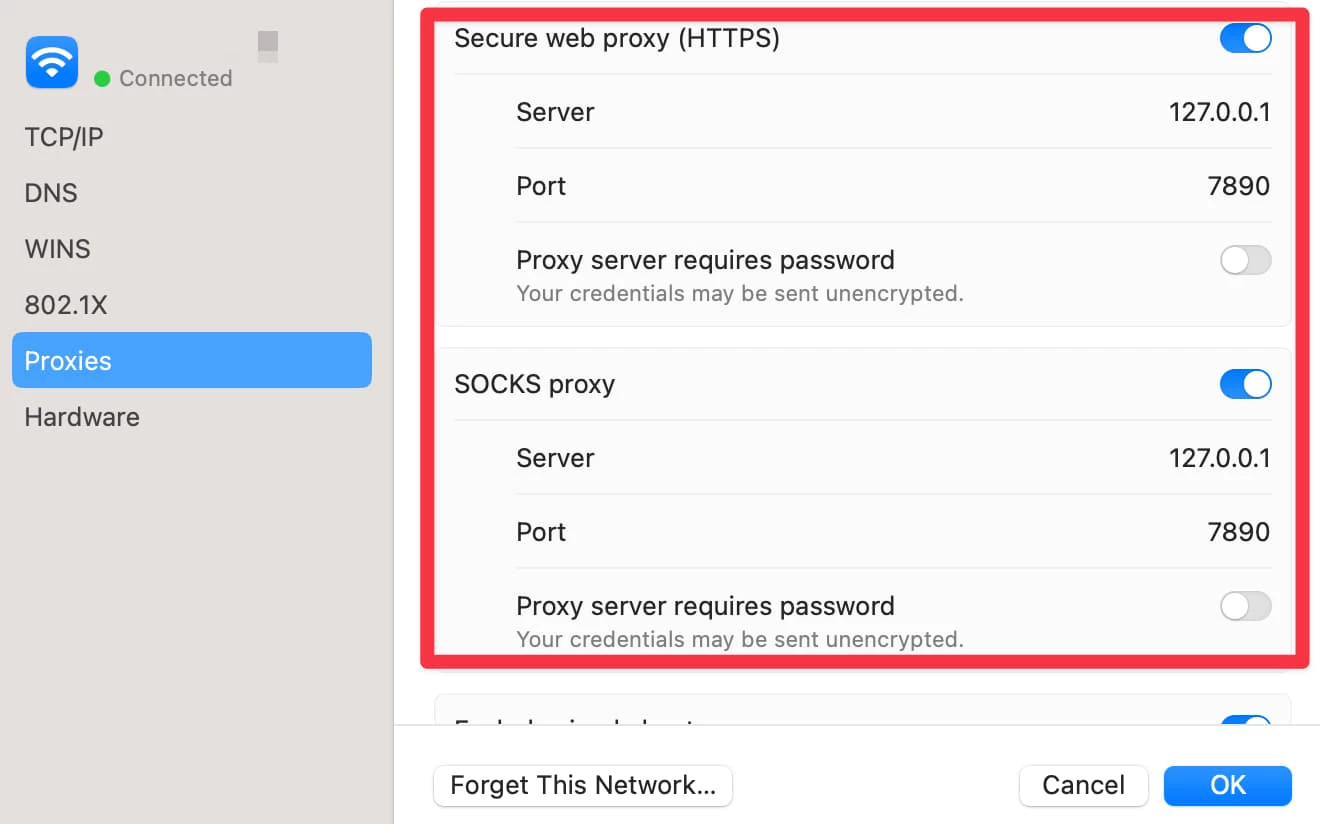Select the Proxies sidebar item
The image size is (1320, 824).
(191, 361)
